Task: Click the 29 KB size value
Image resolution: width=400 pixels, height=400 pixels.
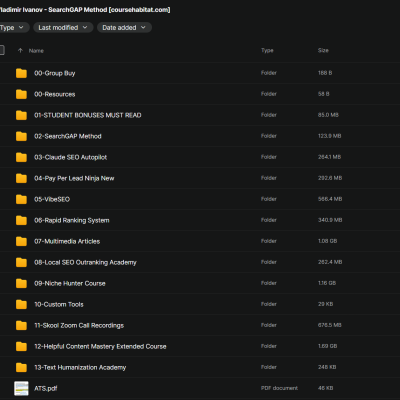Action: click(x=325, y=304)
